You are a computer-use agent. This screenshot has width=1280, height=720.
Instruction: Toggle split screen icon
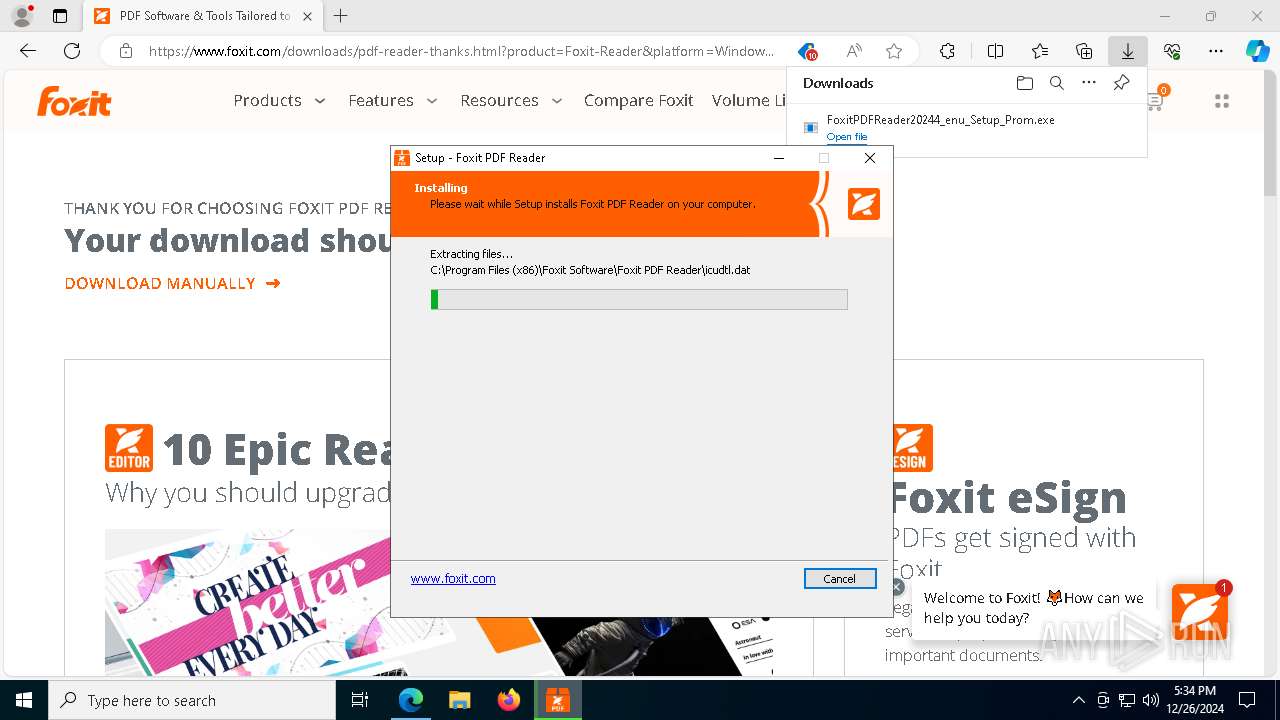tap(995, 51)
